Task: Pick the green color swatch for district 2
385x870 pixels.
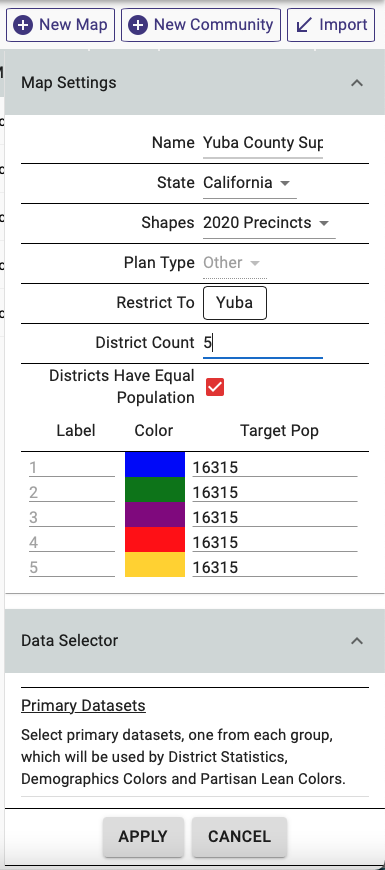Action: (155, 489)
